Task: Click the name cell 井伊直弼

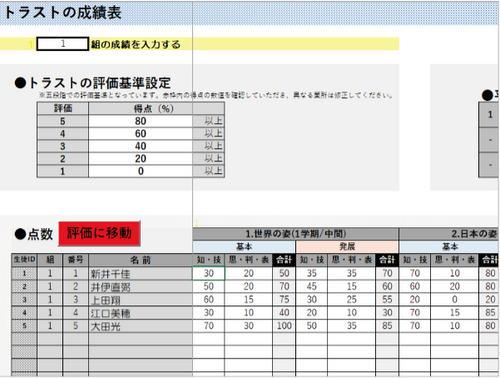Action: point(140,287)
